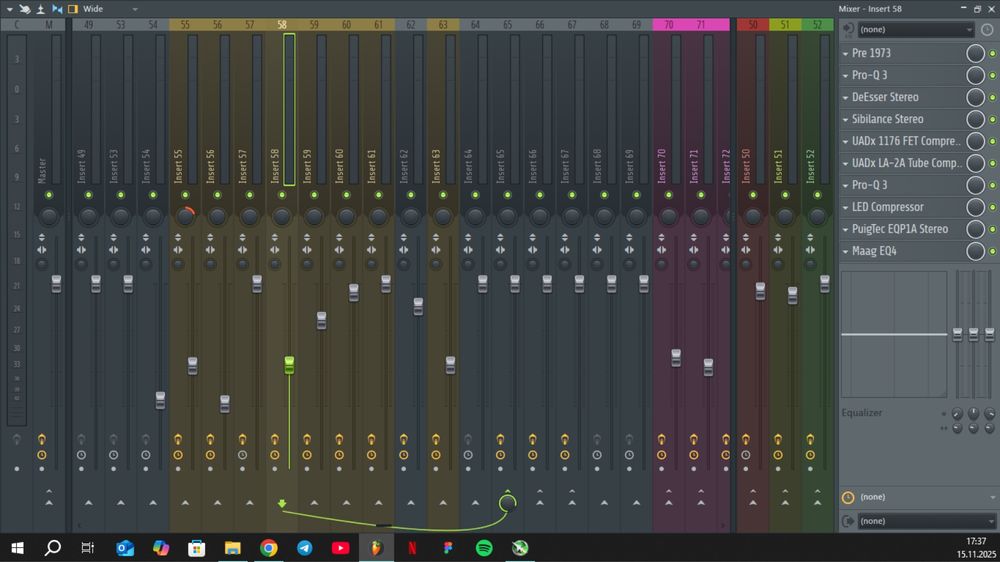Switch to FL Studio taskbar icon

376,548
